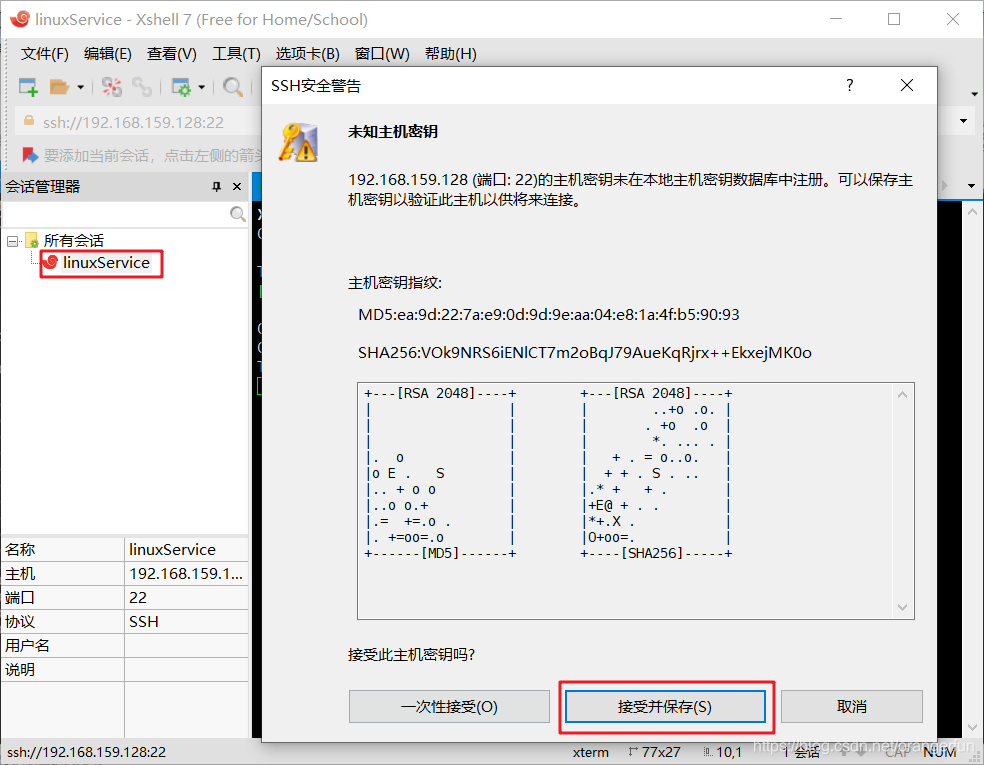The image size is (984, 765).
Task: Pin the 会话管理器 panel
Action: click(217, 186)
